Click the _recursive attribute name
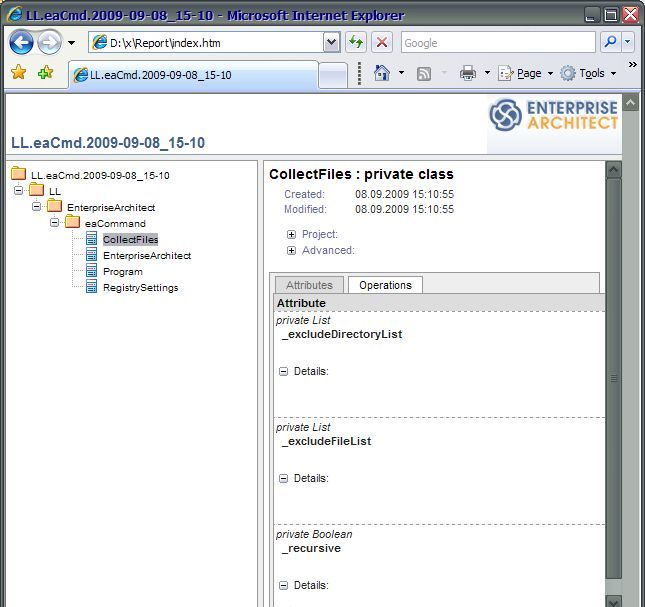 pyautogui.click(x=311, y=548)
